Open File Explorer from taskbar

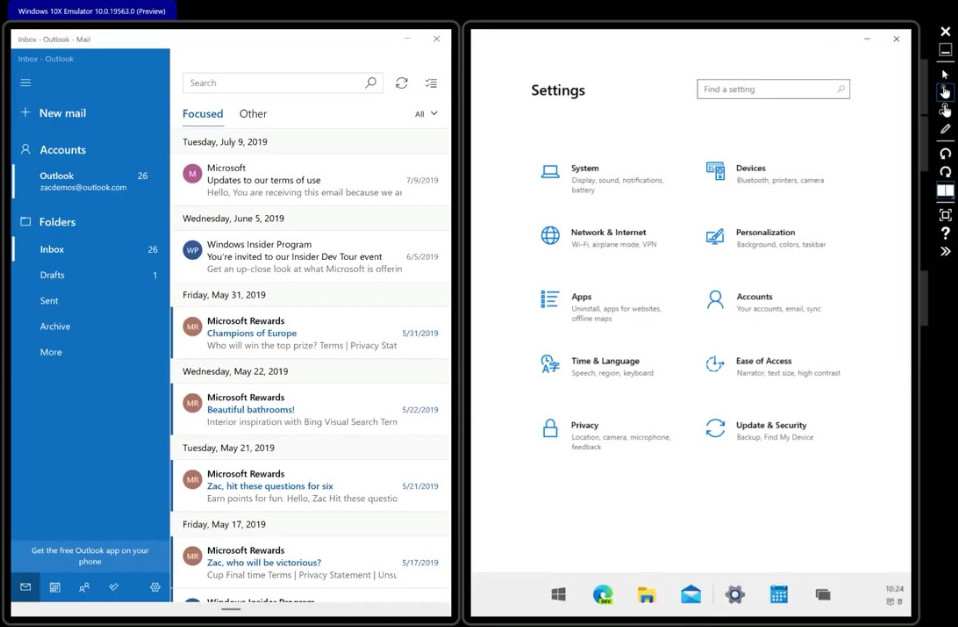(x=647, y=594)
